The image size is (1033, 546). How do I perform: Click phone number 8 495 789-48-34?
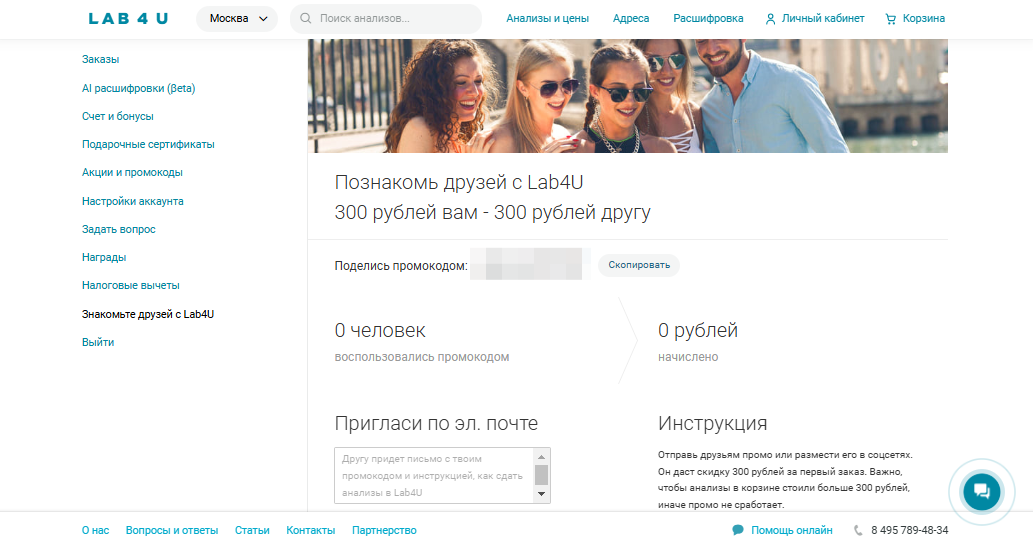910,530
